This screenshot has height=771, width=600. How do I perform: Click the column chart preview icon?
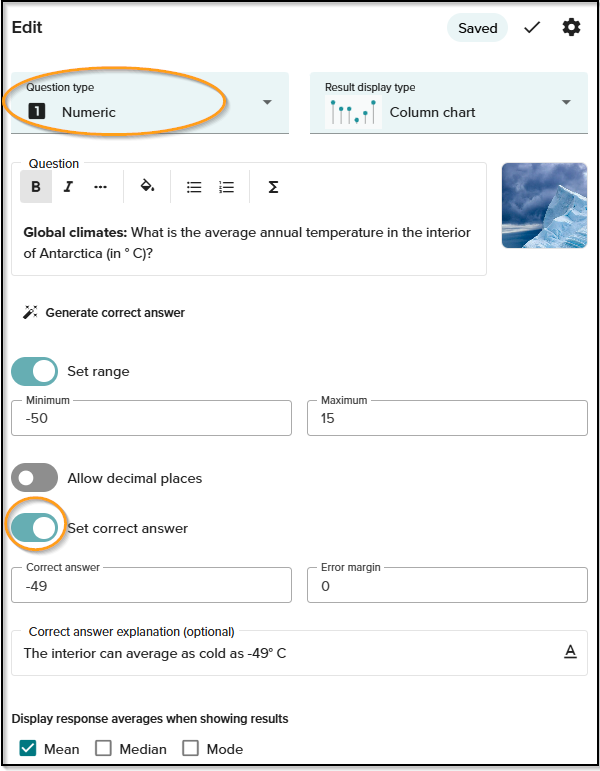pyautogui.click(x=353, y=112)
